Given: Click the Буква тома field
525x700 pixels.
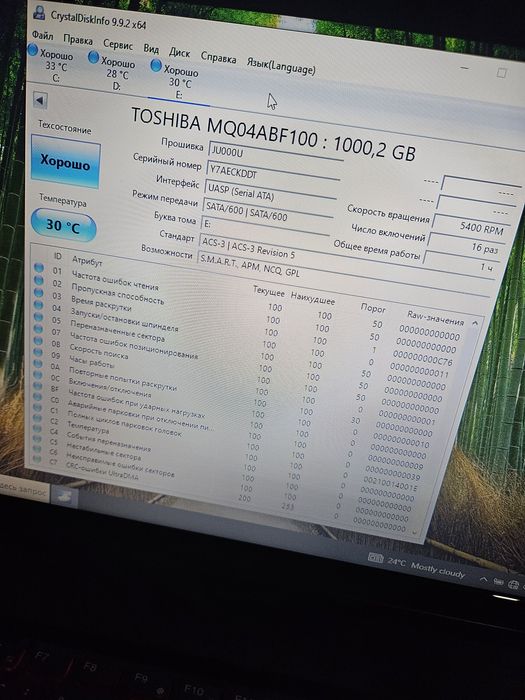Looking at the screenshot, I should [265, 227].
